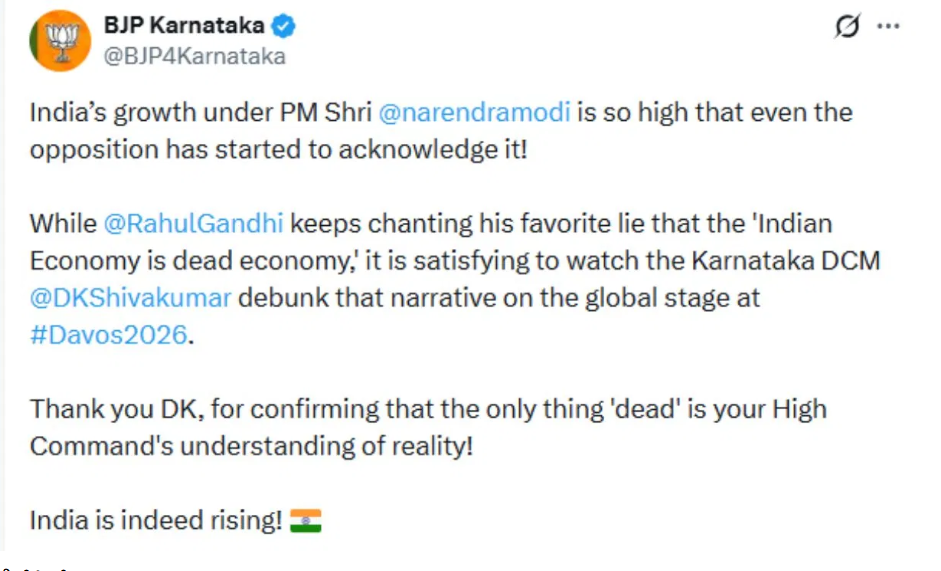
Task: Visit the @BJP4Karnataka handle
Action: point(194,56)
